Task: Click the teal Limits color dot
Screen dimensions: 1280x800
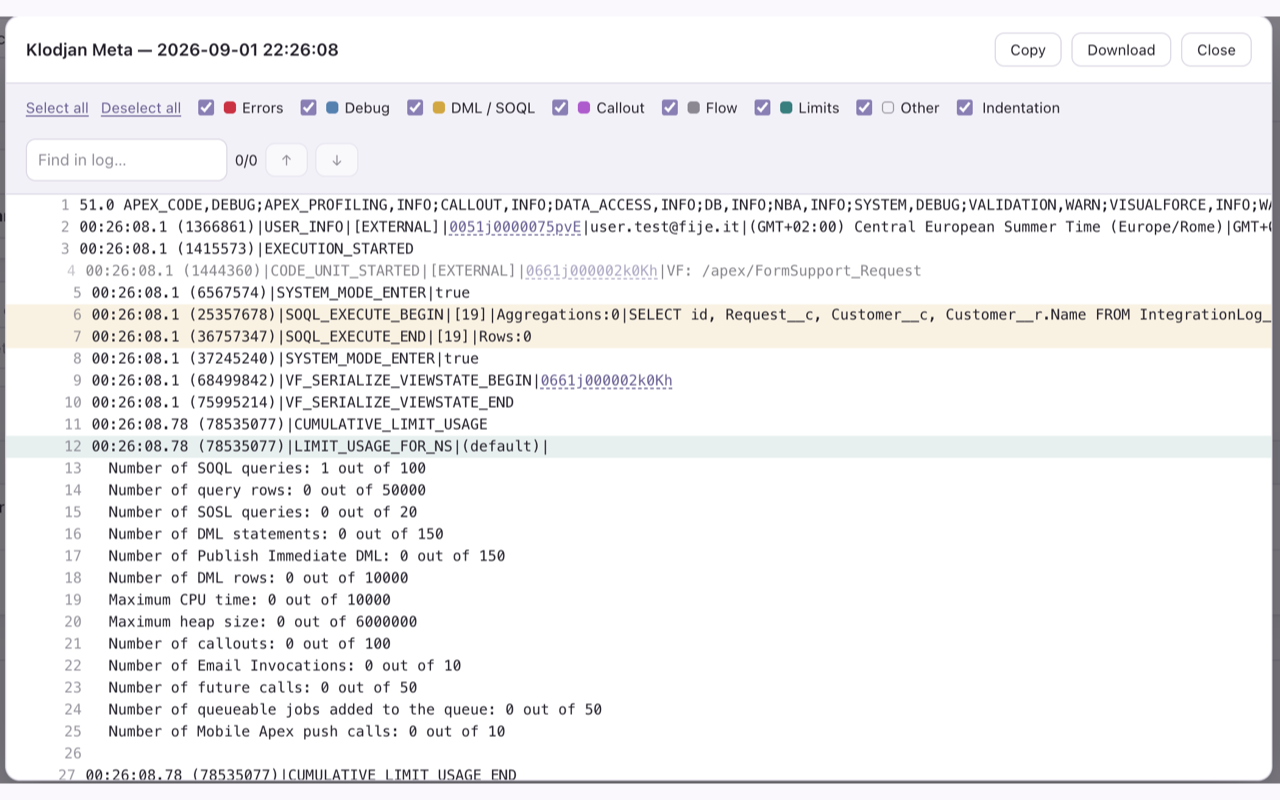Action: tap(786, 108)
